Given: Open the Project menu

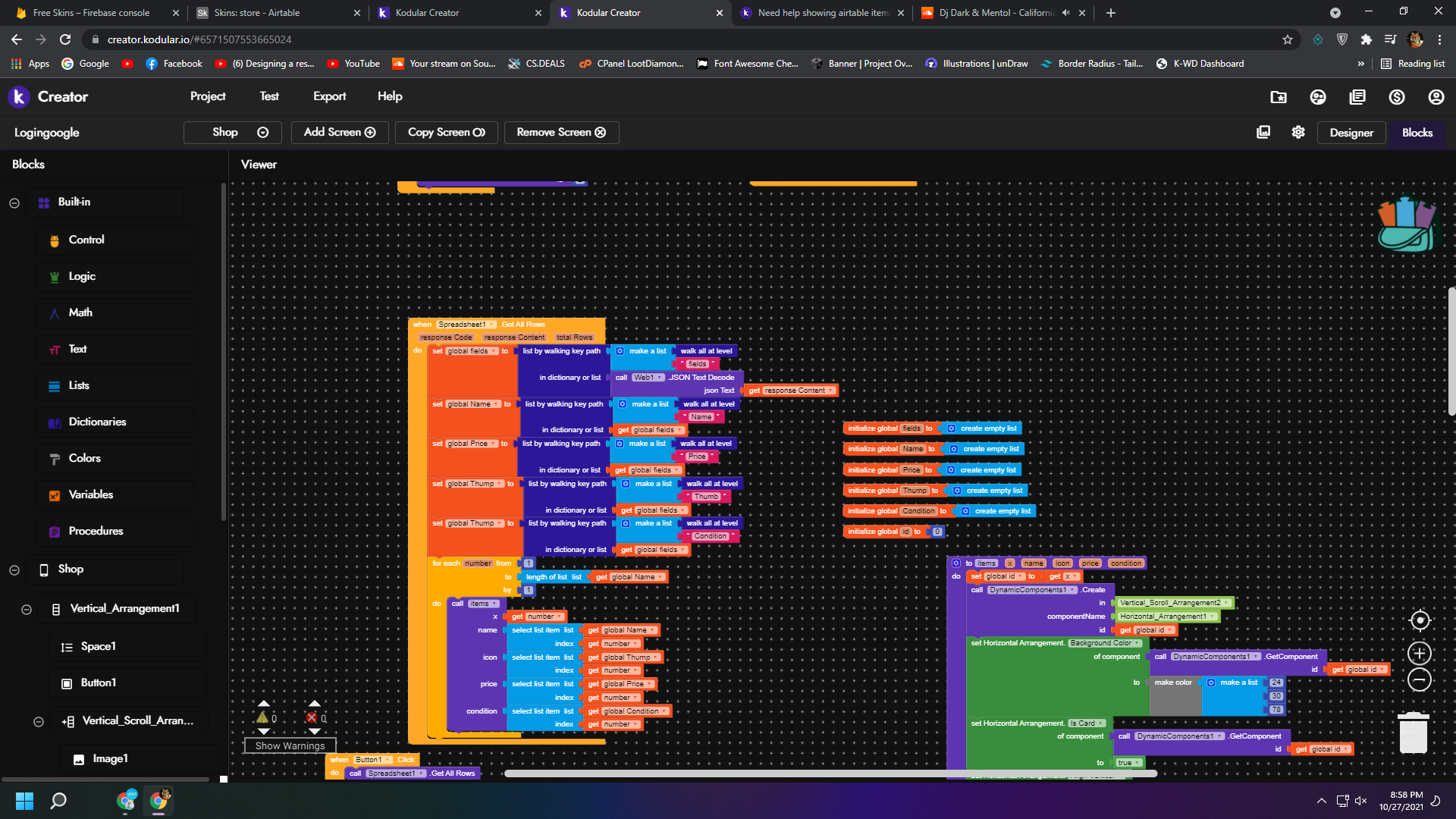Looking at the screenshot, I should [x=208, y=96].
